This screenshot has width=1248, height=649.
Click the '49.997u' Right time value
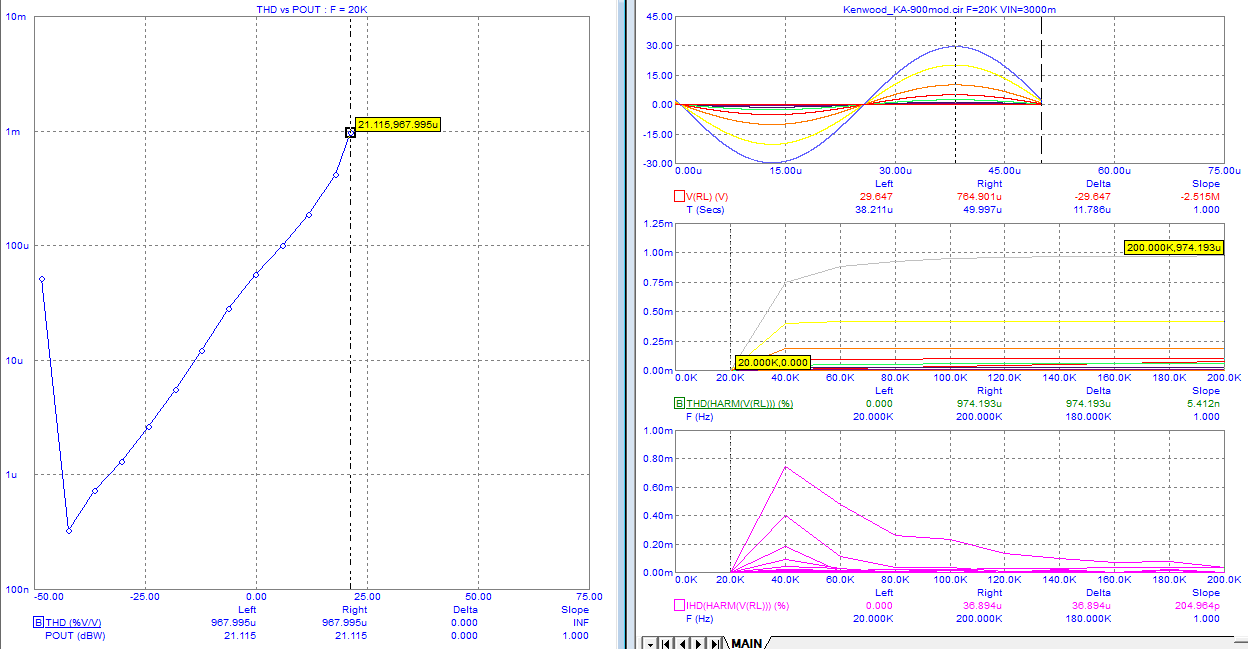981,209
